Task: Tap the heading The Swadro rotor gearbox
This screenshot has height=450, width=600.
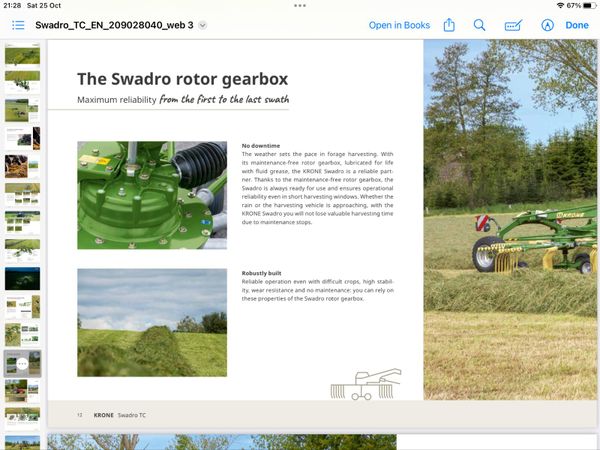Action: pyautogui.click(x=183, y=79)
